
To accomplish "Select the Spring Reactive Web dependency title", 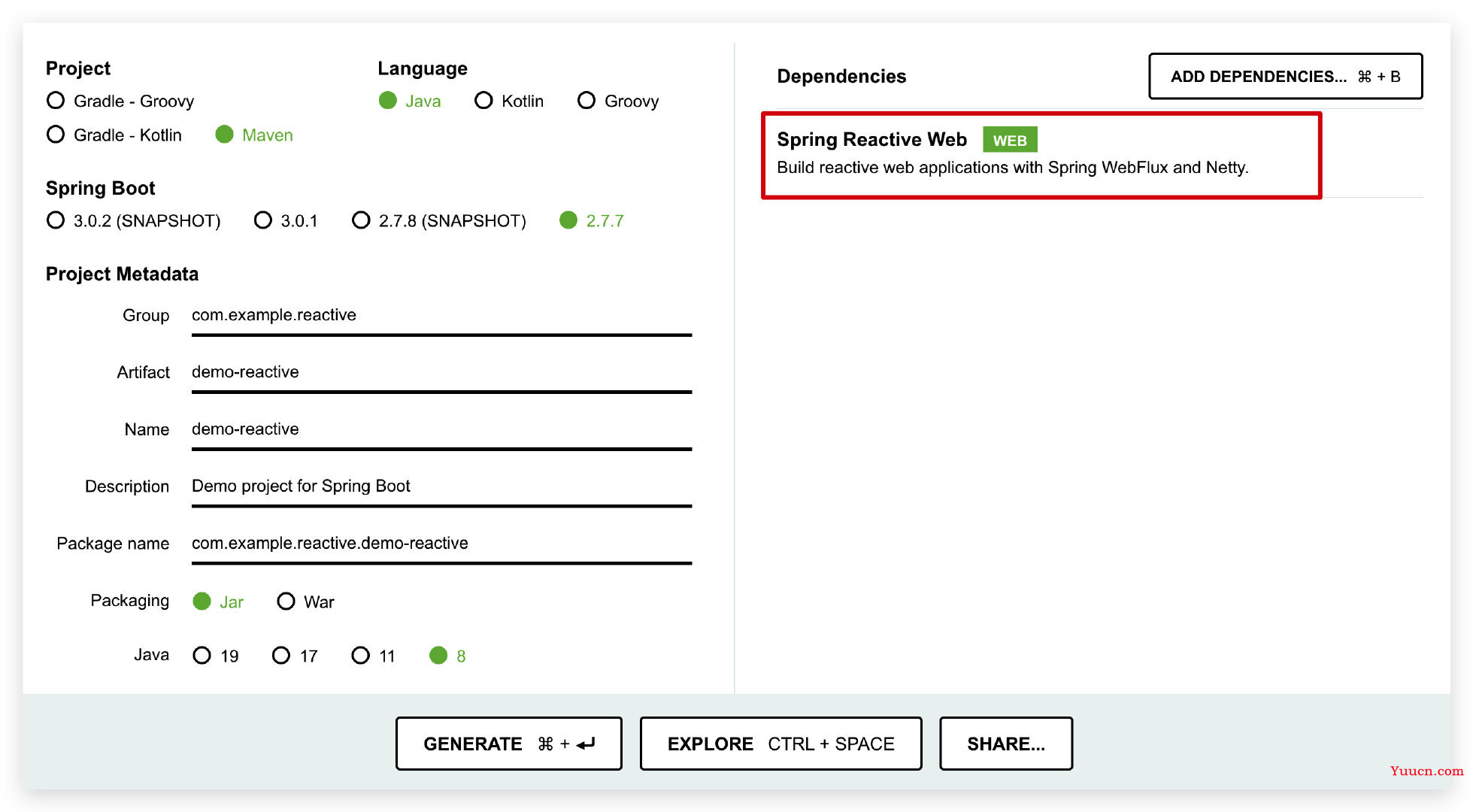I will point(871,139).
